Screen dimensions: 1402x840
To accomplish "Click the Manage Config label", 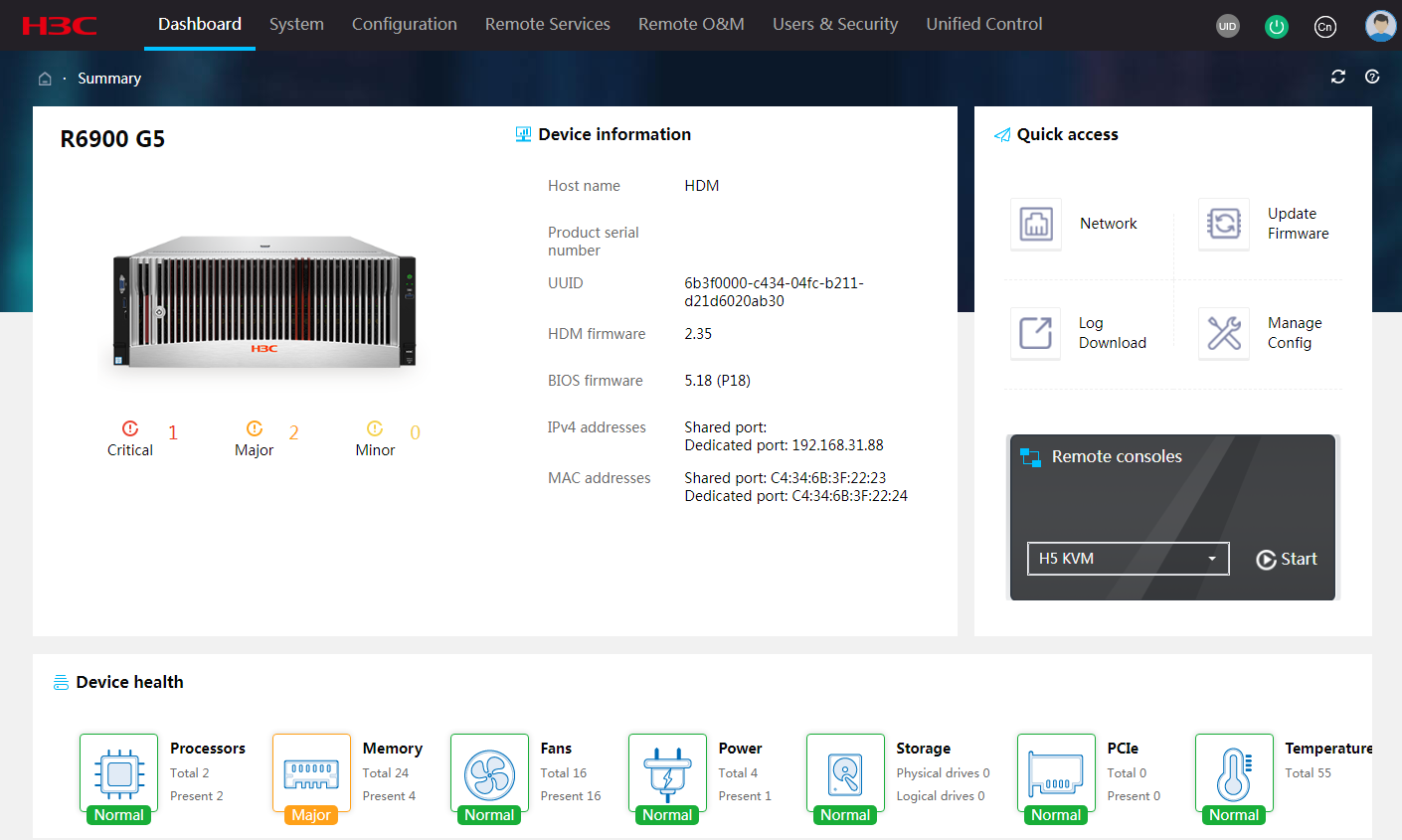I will (1295, 333).
